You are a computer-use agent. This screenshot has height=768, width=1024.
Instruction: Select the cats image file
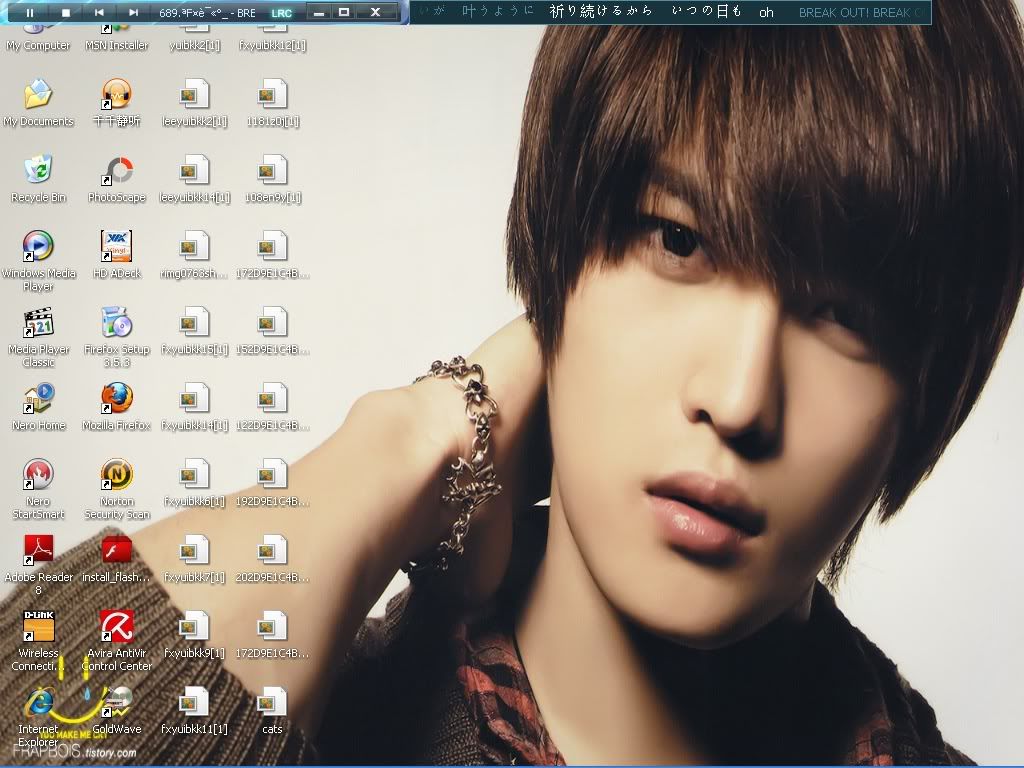pos(271,703)
